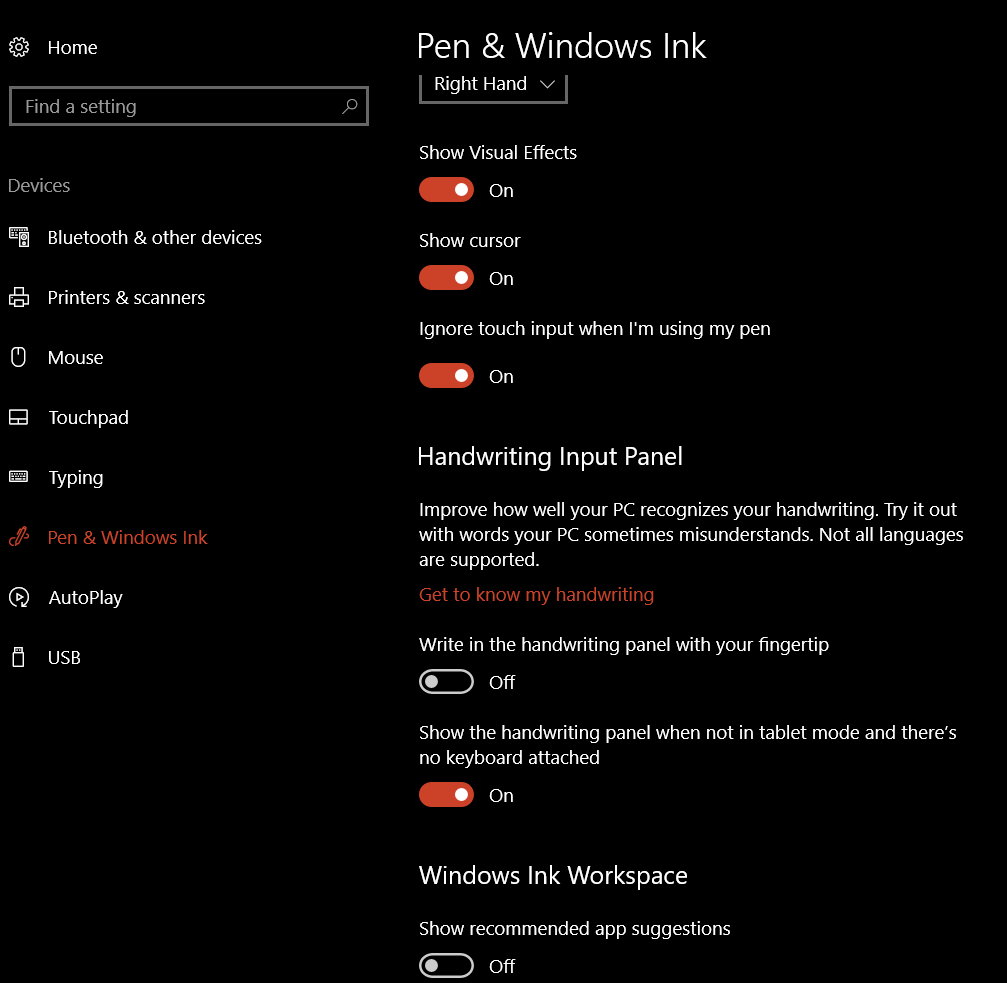Enable writing with fingertip in handwriting panel
1007x983 pixels.
pos(446,682)
